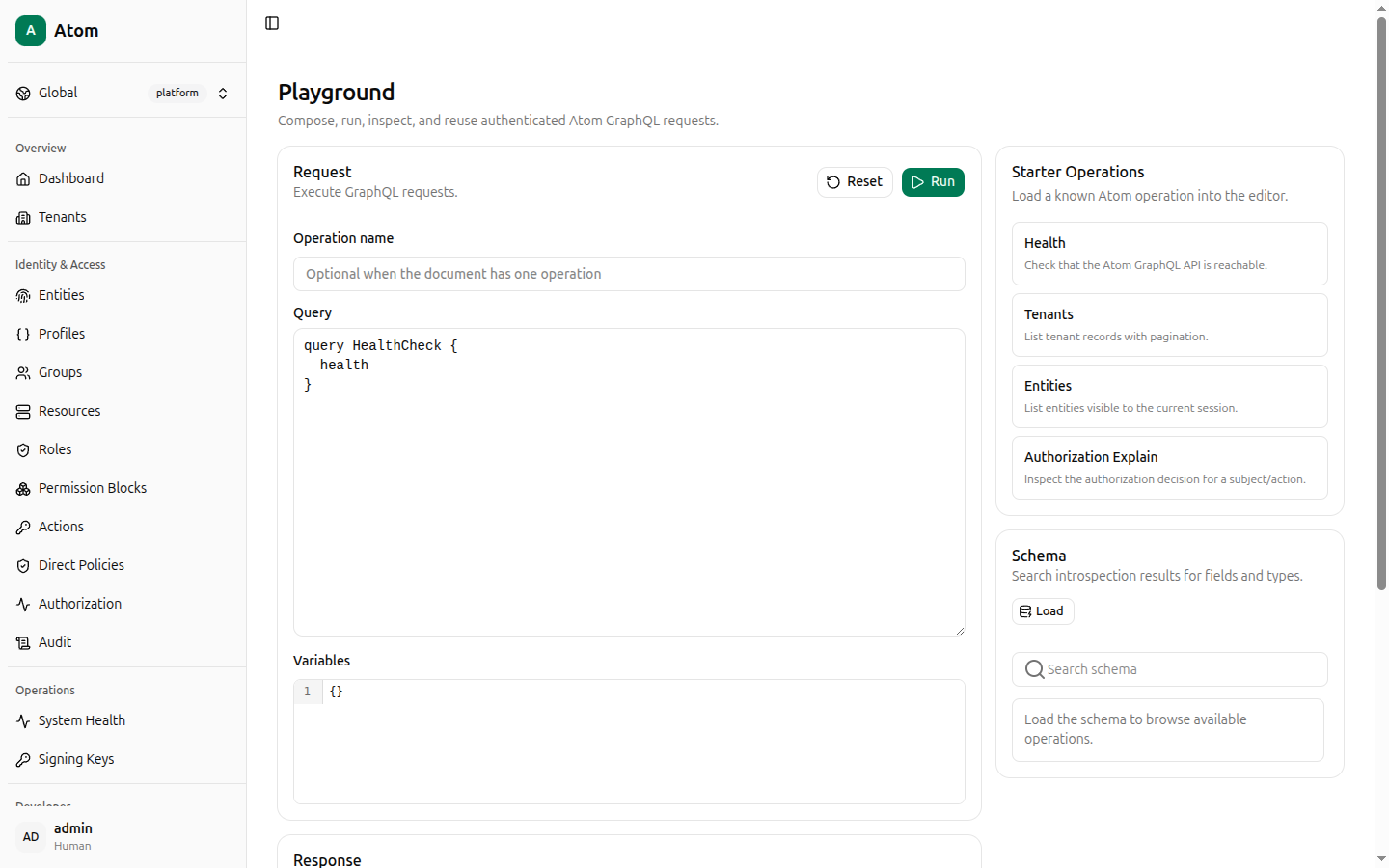The width and height of the screenshot is (1389, 868).
Task: Click the Reset button's circular arrow icon
Action: [833, 182]
